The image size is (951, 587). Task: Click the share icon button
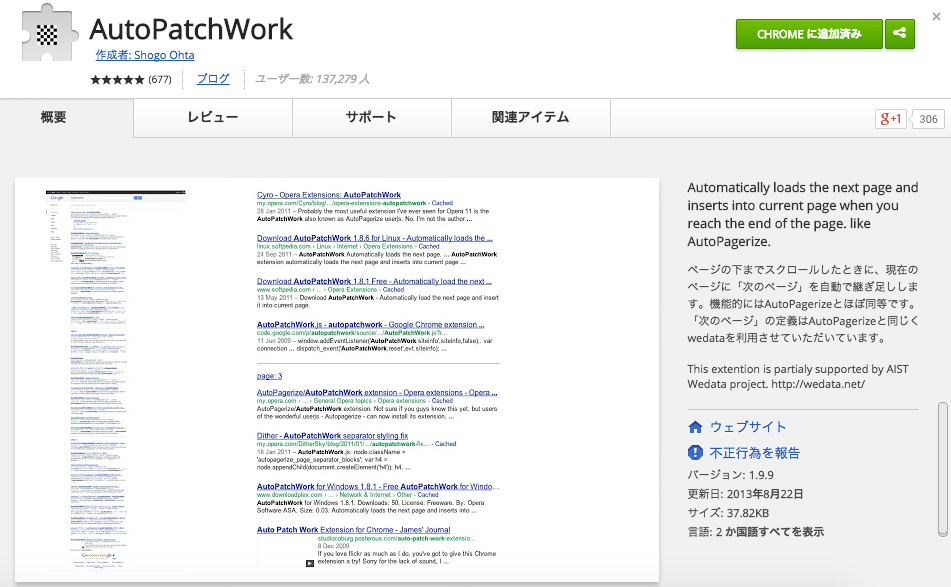click(899, 34)
